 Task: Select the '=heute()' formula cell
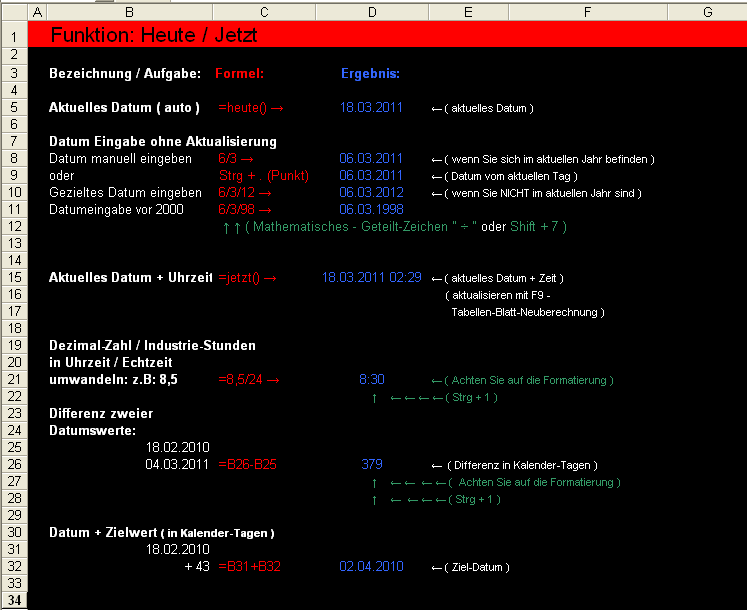[250, 108]
